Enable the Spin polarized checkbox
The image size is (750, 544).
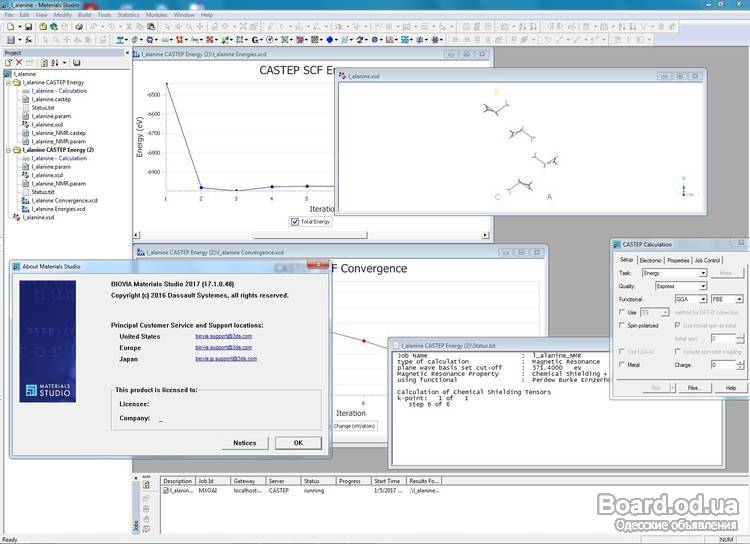click(622, 325)
